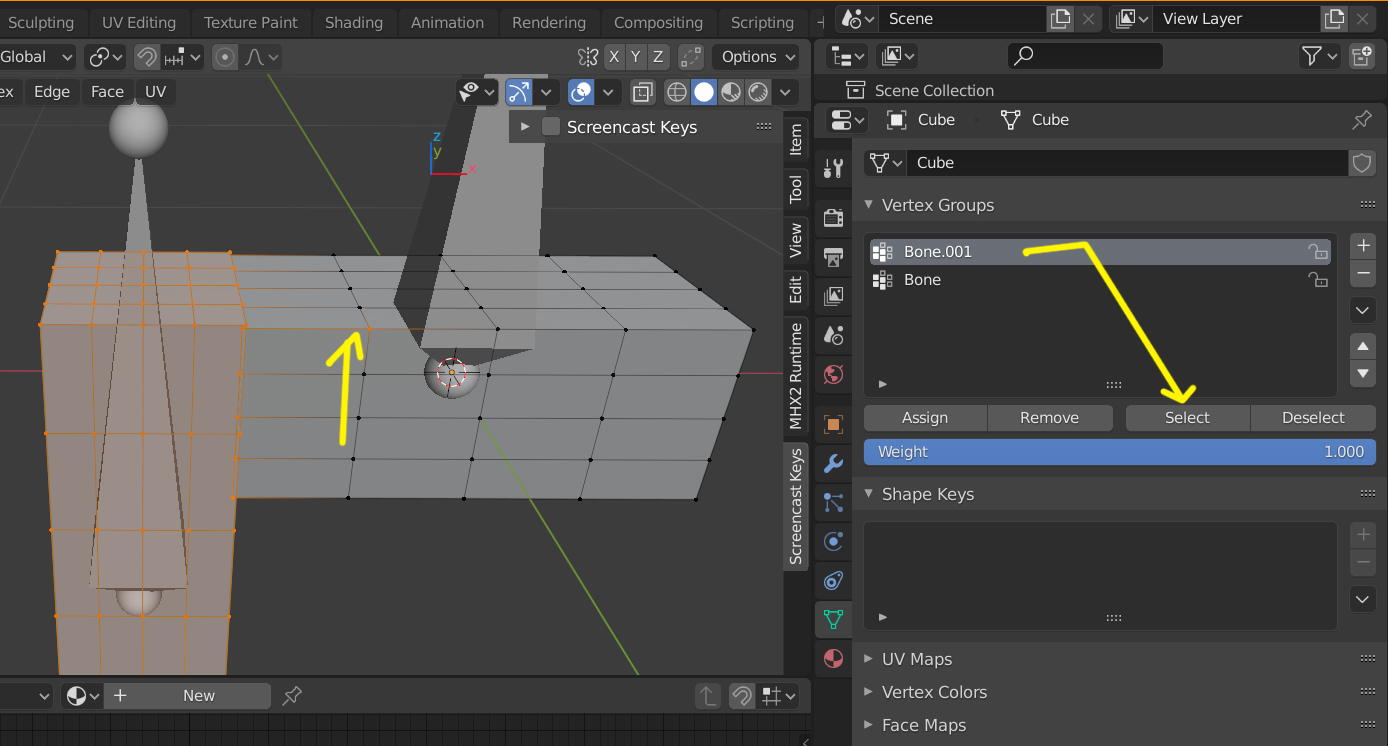Switch viewport to wireframe shading
This screenshot has height=746, width=1388.
pos(677,92)
